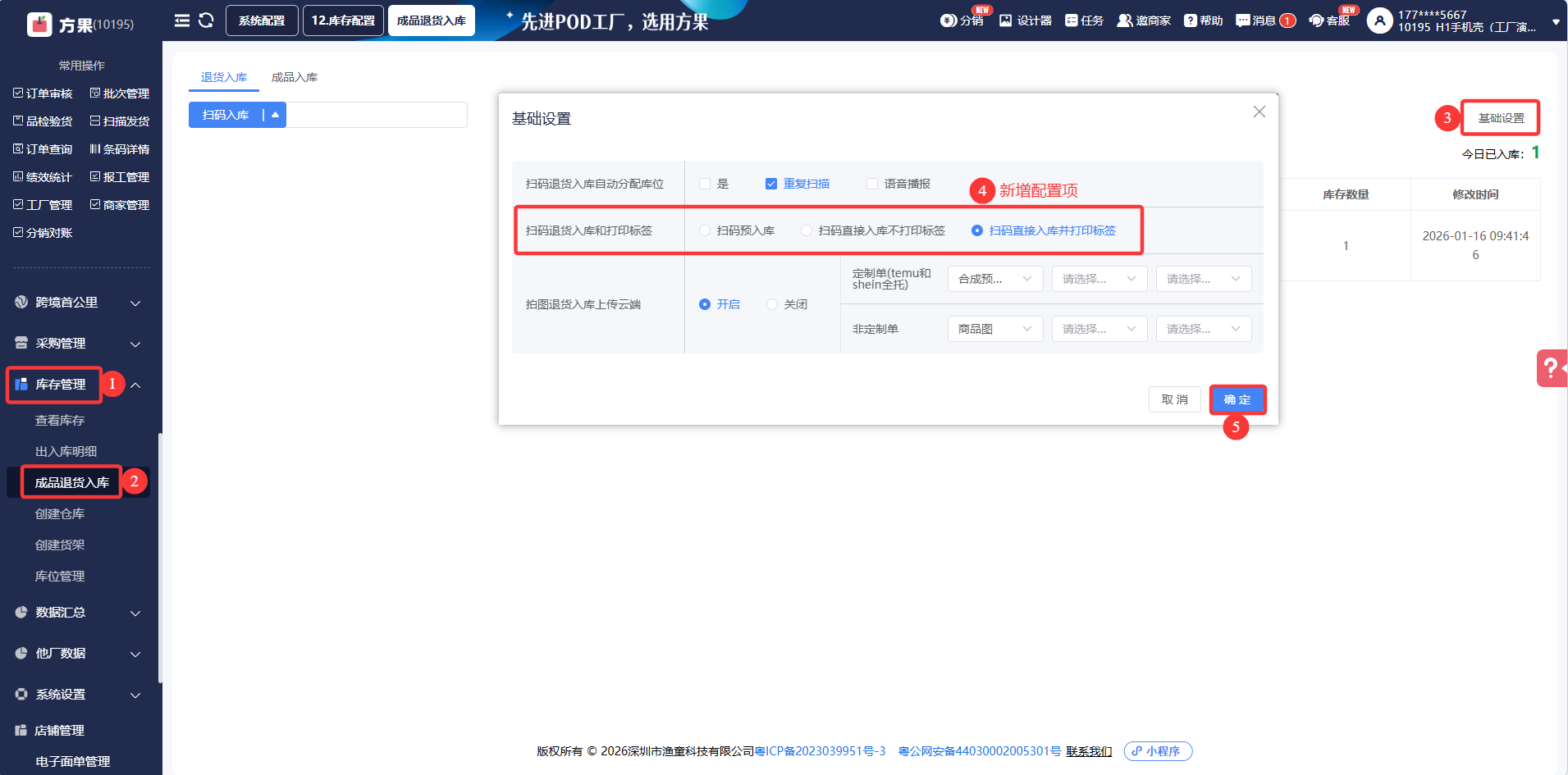Viewport: 1568px width, 775px height.
Task: Switch to the 系统配置 top tab
Action: tap(262, 21)
